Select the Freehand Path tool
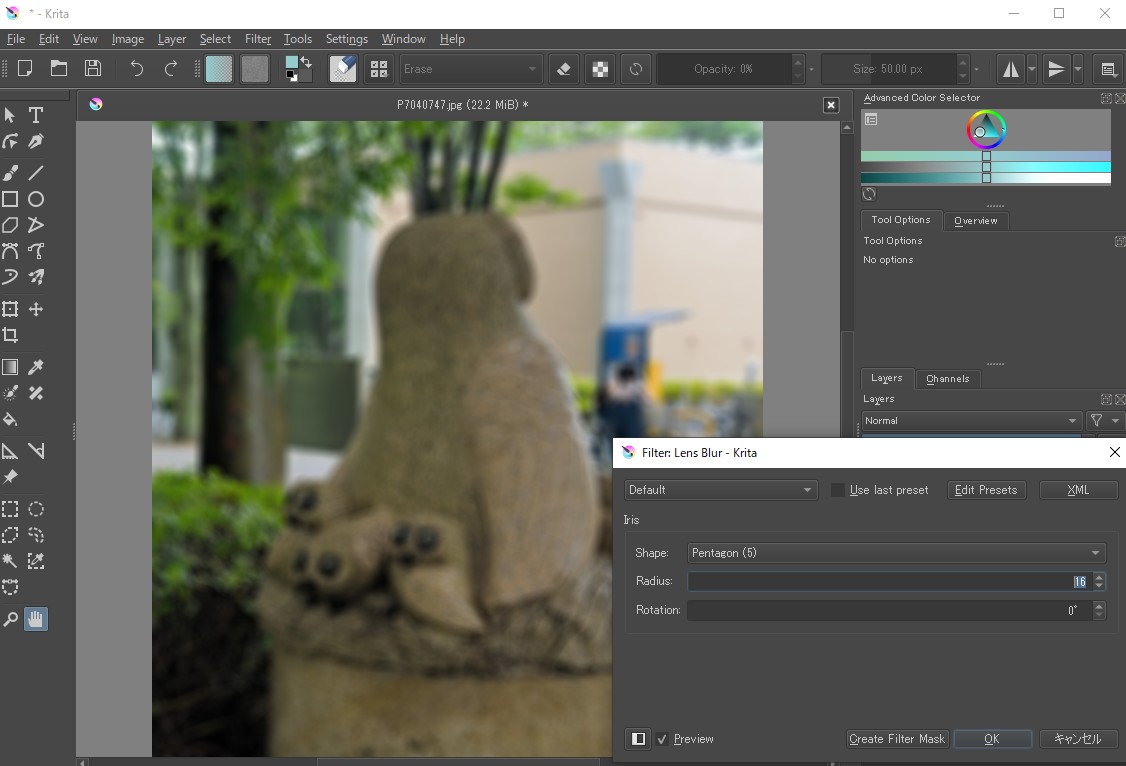Screen dimensions: 1126x766 tap(36, 251)
